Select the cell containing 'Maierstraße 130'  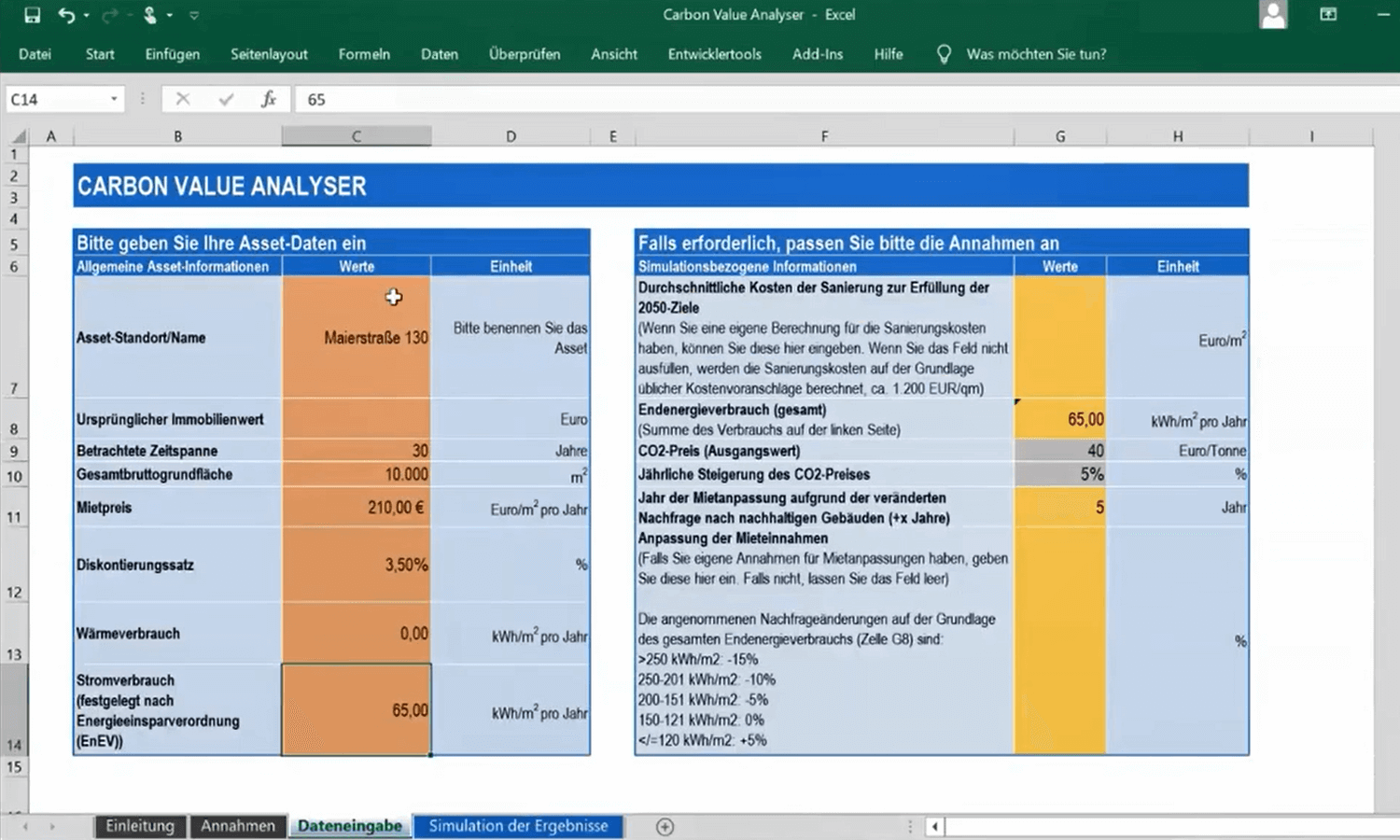pos(357,337)
